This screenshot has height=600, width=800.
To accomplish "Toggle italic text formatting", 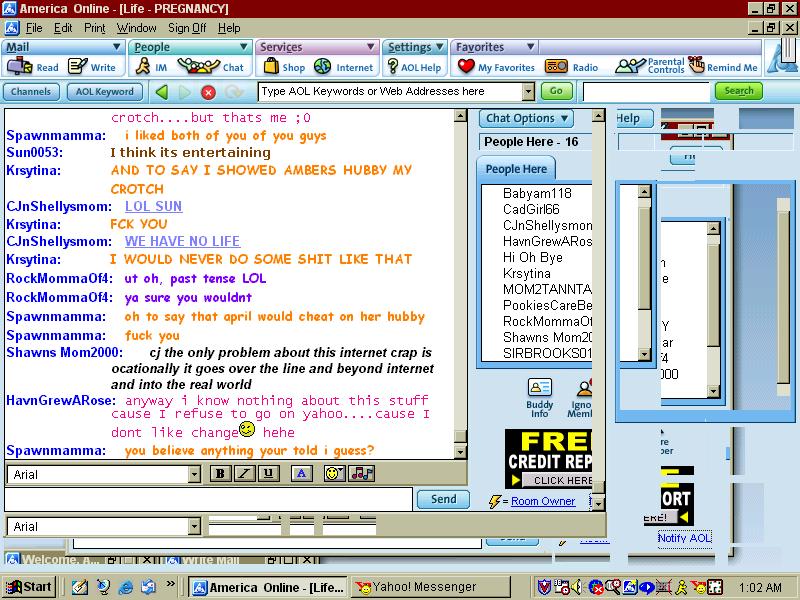I will (x=244, y=473).
